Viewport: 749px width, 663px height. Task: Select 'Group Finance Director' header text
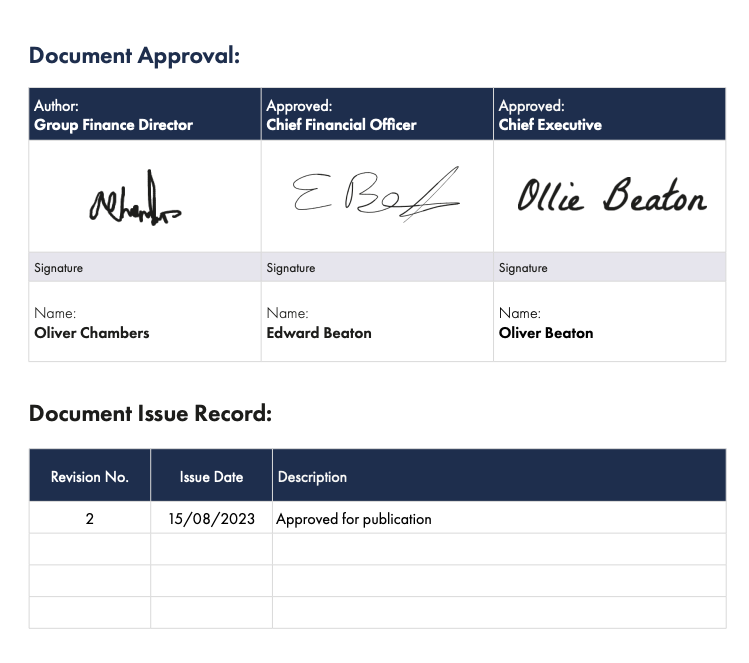(113, 125)
